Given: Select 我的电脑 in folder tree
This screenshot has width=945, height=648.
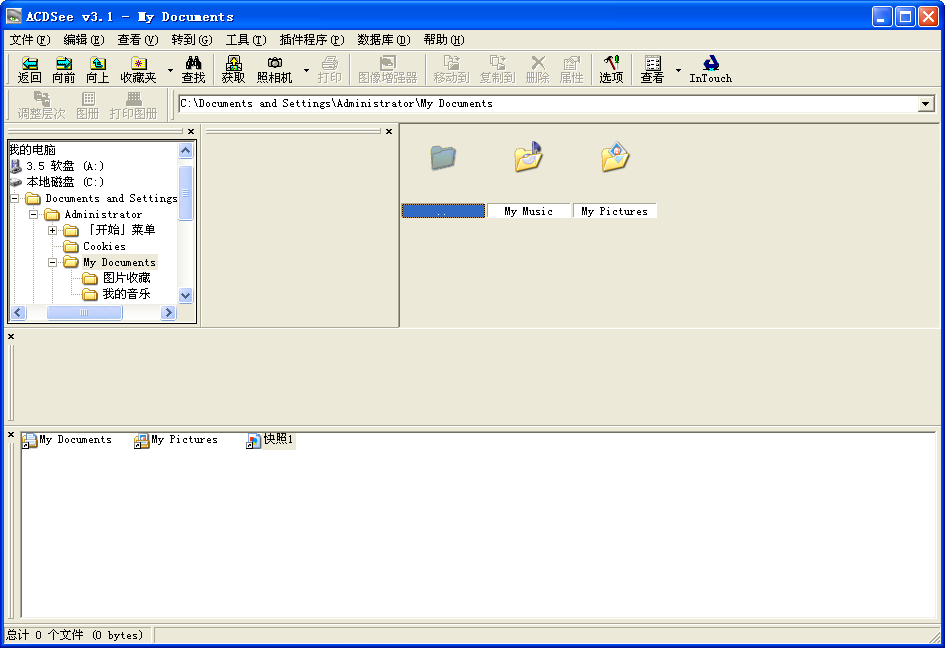Looking at the screenshot, I should click(x=32, y=149).
